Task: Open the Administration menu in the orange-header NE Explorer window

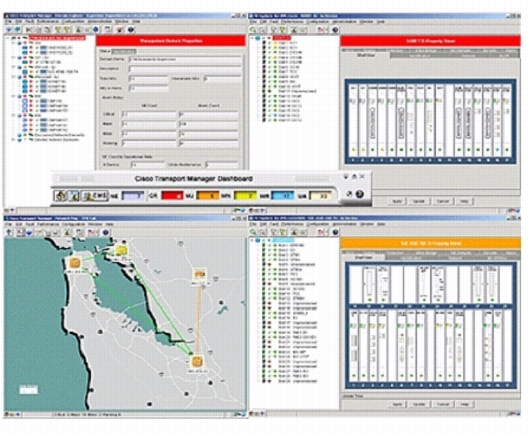Action: pos(344,224)
